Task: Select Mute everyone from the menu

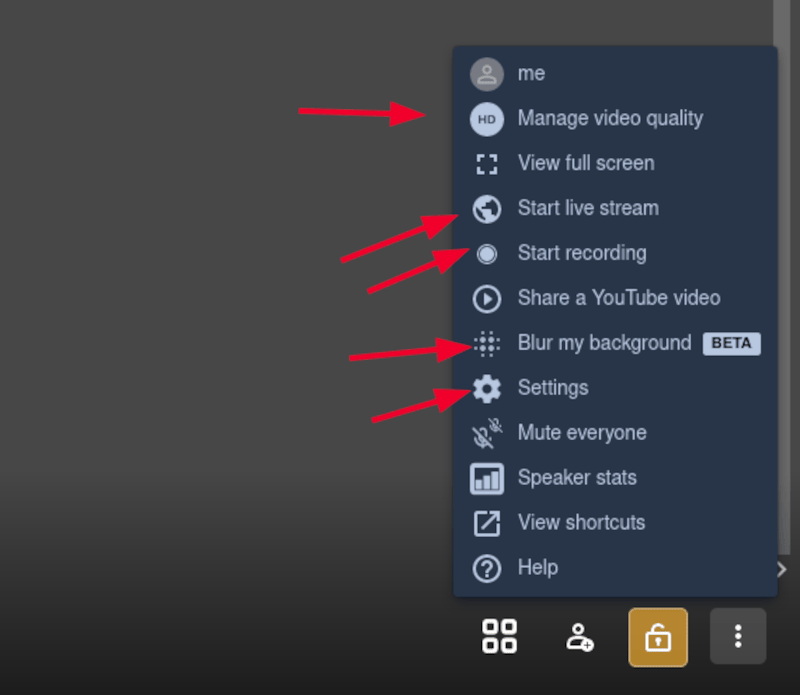Action: tap(615, 433)
